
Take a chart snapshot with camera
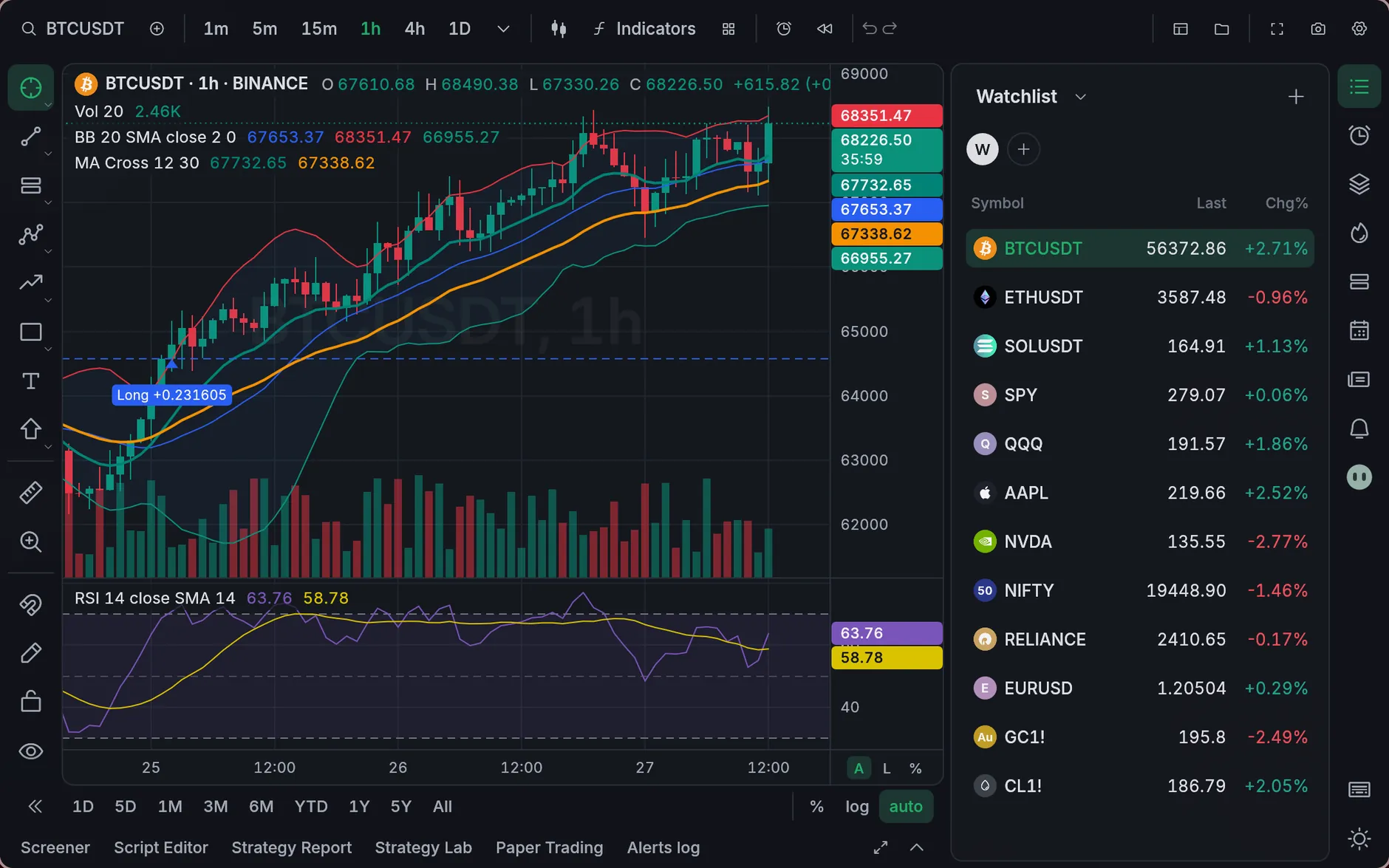click(x=1318, y=29)
